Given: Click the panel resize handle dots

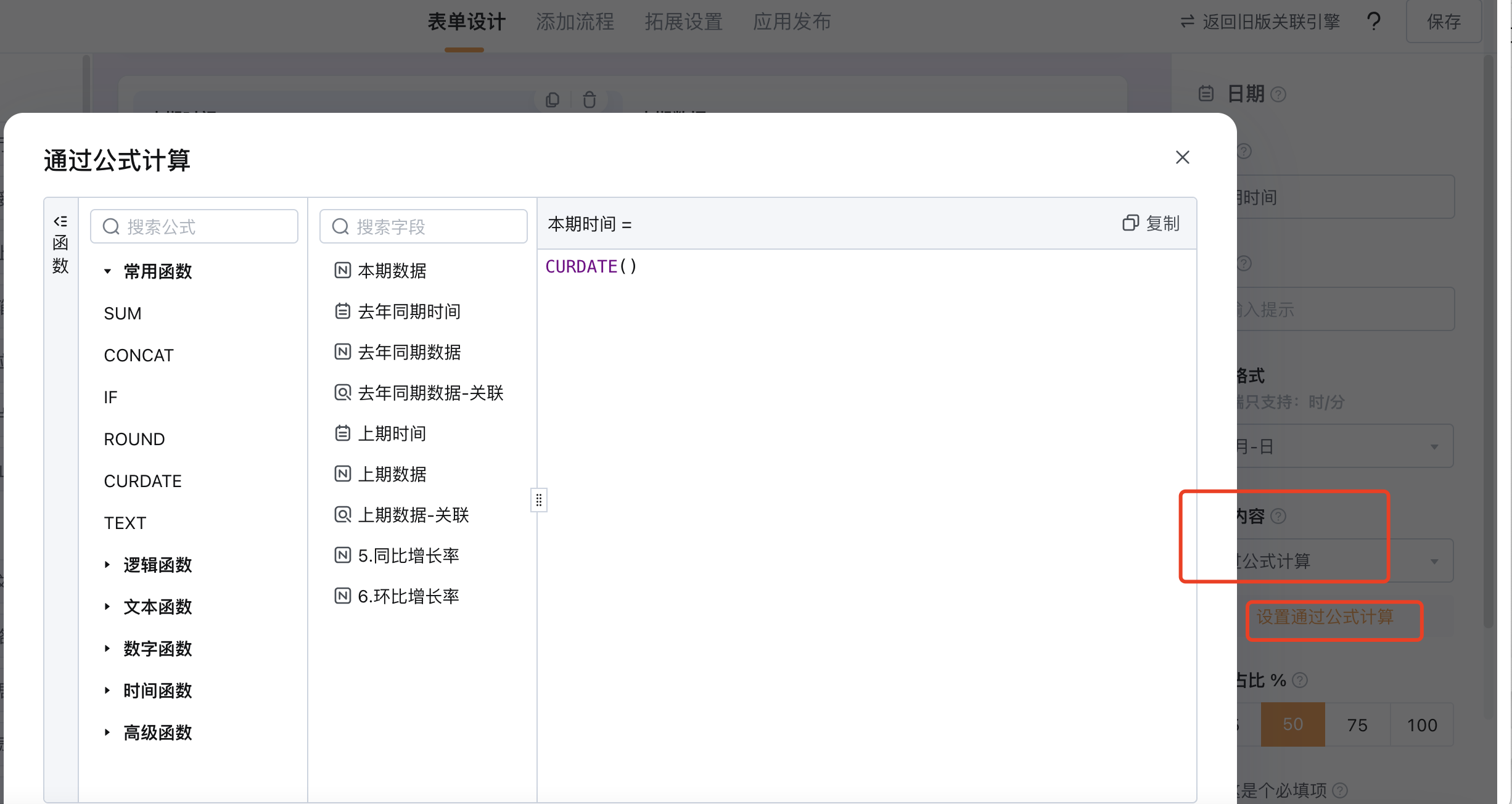Looking at the screenshot, I should pos(539,500).
